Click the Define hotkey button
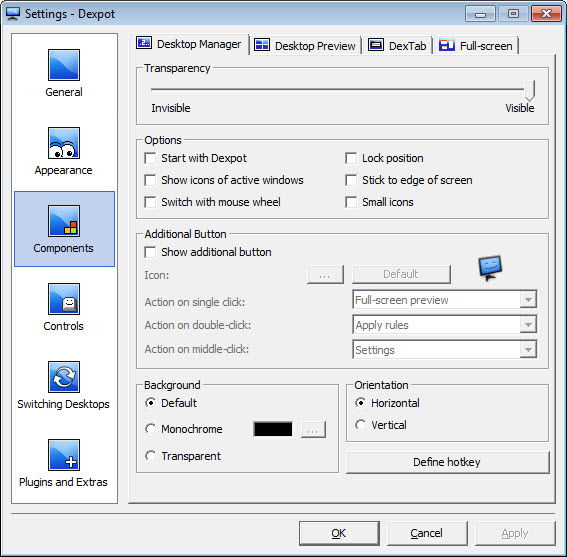 (x=447, y=462)
